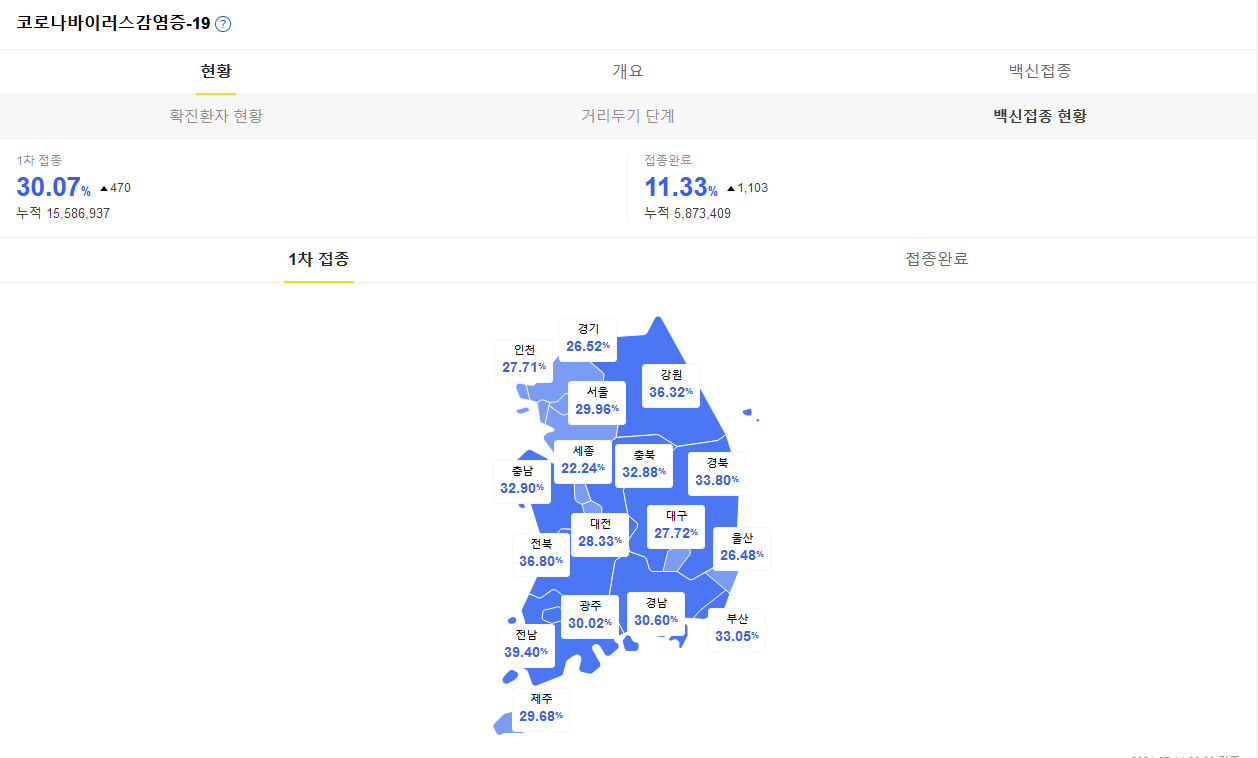Click the 전남 39.40% map label
This screenshot has width=1258, height=758.
point(526,645)
